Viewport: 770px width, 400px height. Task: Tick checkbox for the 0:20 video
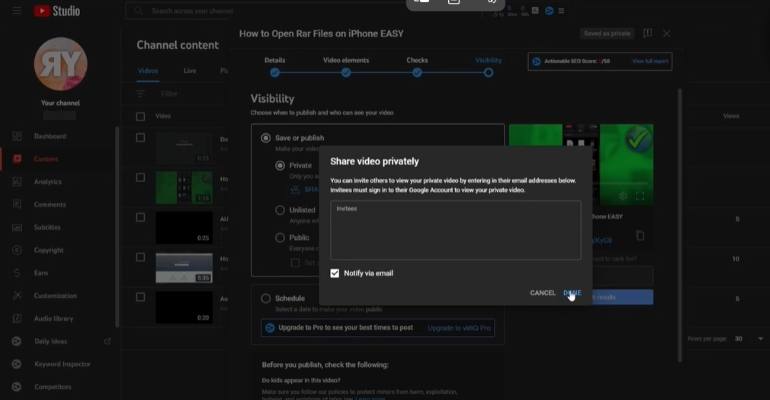click(140, 297)
